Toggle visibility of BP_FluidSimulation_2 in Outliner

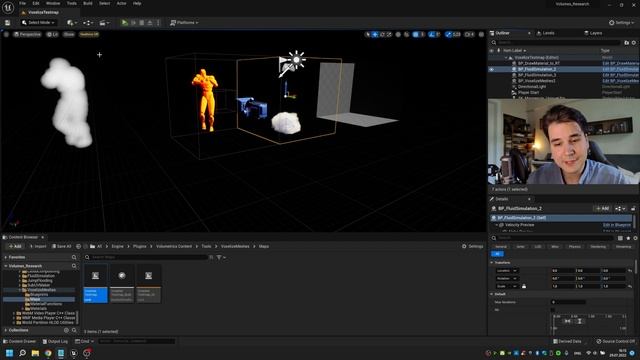[491, 69]
